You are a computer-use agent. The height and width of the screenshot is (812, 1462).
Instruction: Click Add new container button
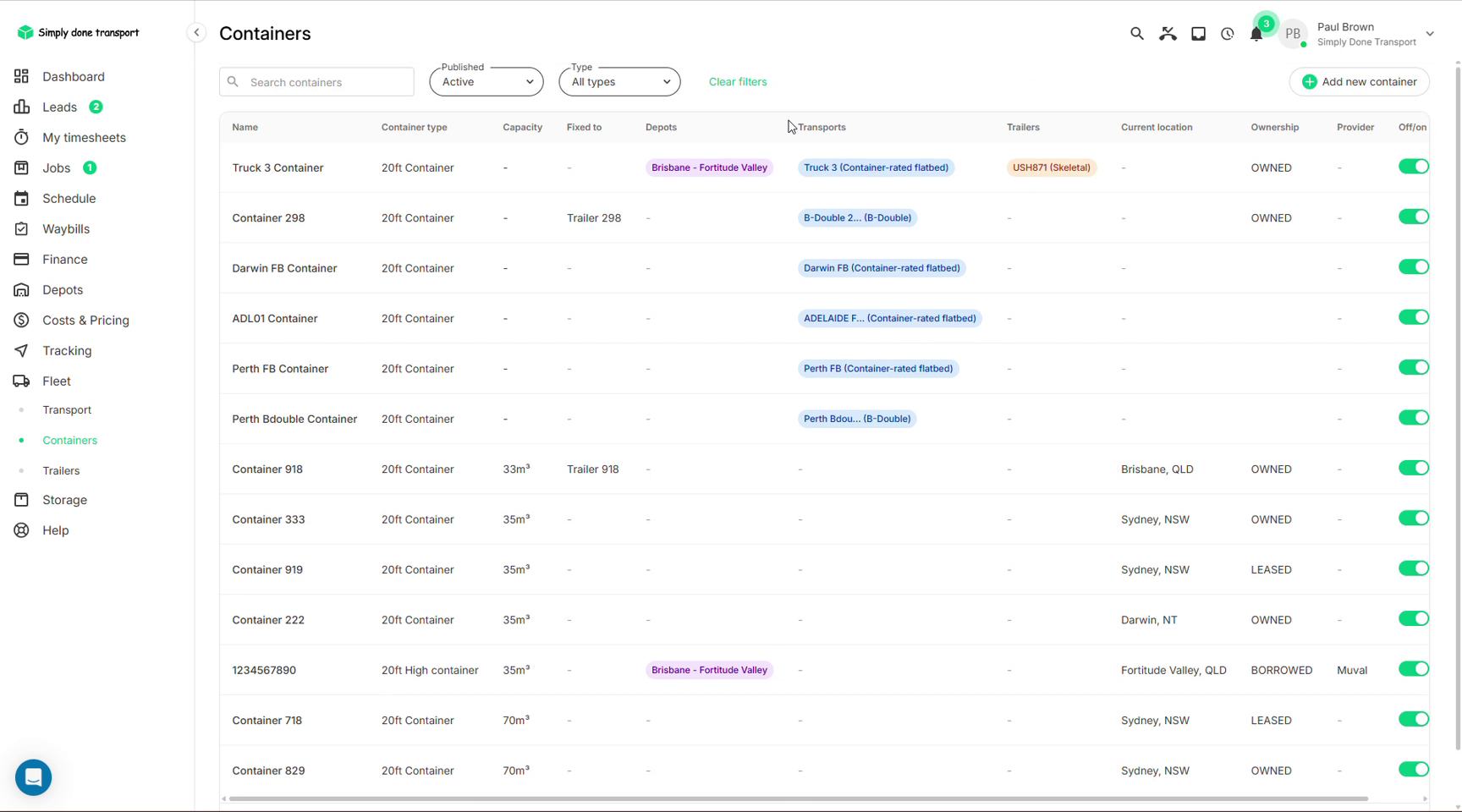coord(1360,82)
